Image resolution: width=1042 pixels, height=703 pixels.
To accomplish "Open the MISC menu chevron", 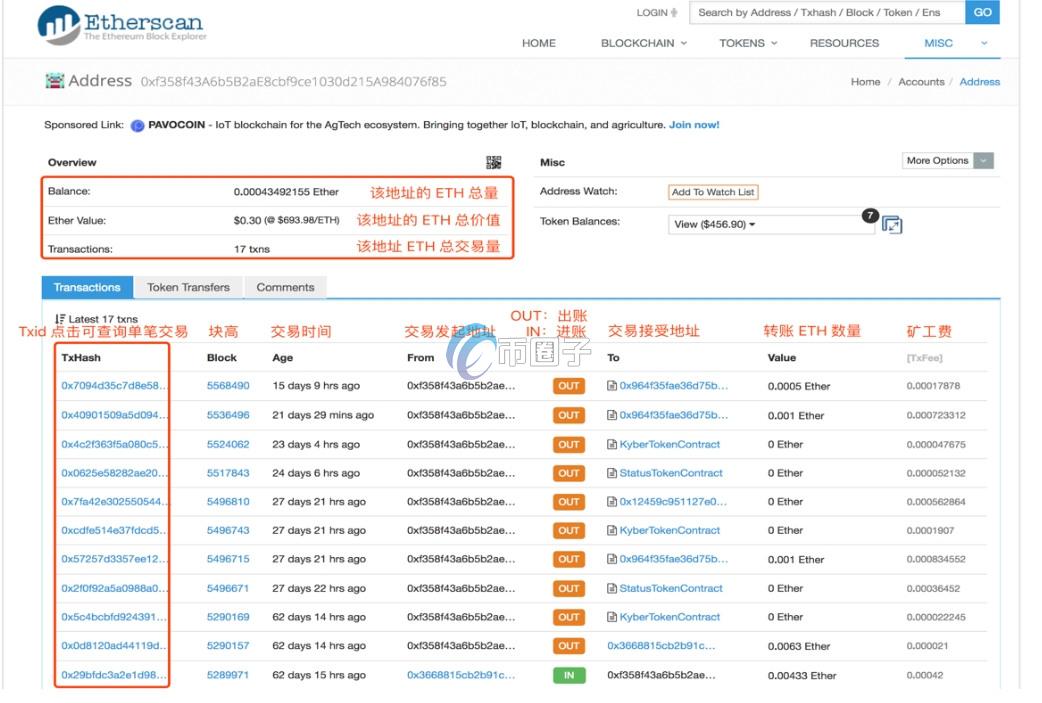I will 981,43.
